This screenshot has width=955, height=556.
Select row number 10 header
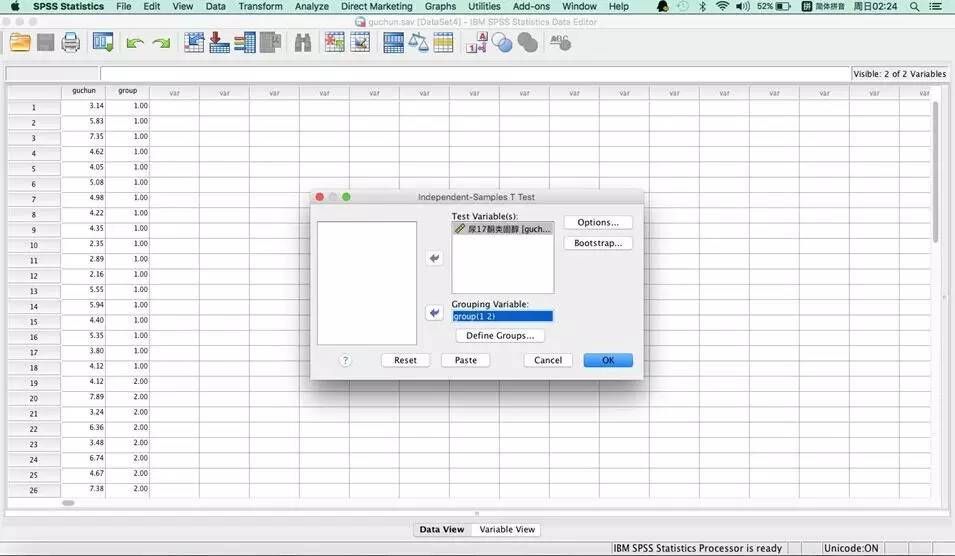(x=33, y=245)
